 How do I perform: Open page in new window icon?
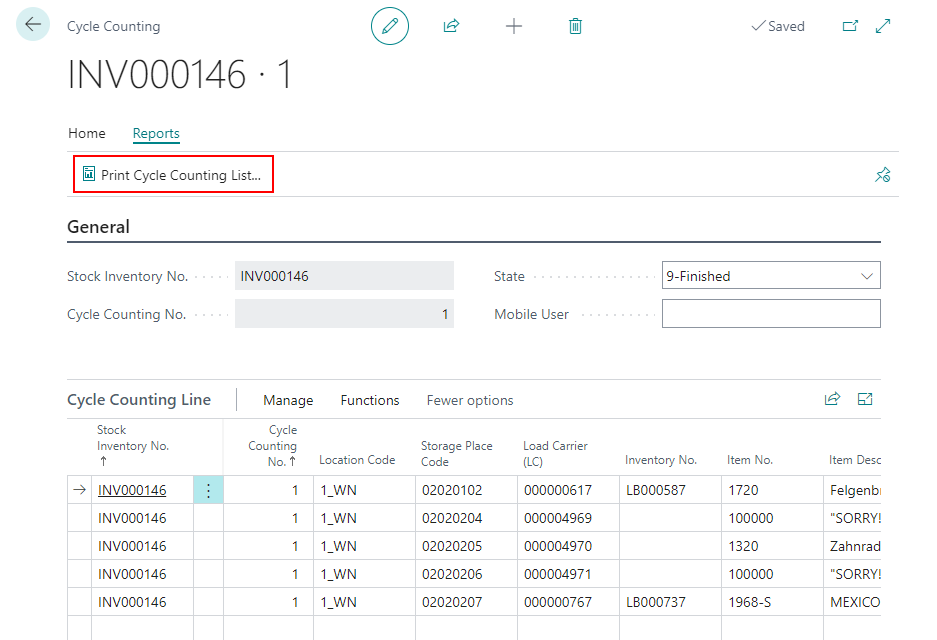pyautogui.click(x=850, y=26)
